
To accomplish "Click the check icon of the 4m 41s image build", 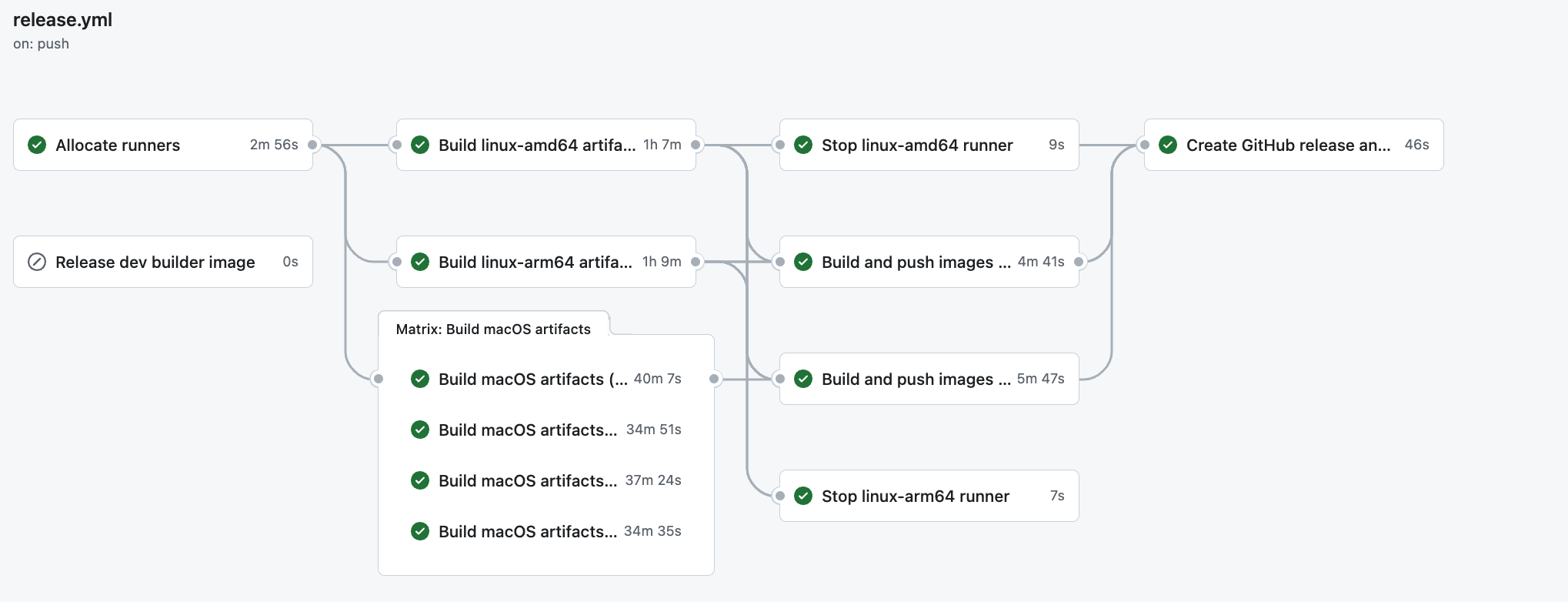I will (803, 262).
